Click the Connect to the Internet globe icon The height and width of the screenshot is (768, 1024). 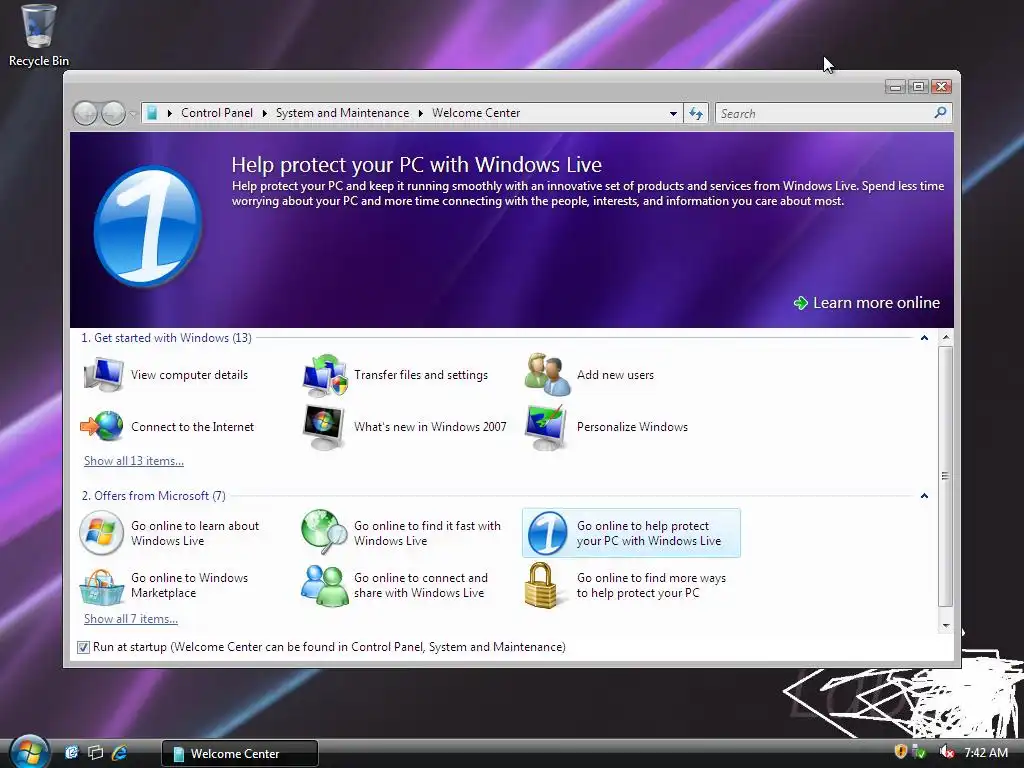click(102, 426)
